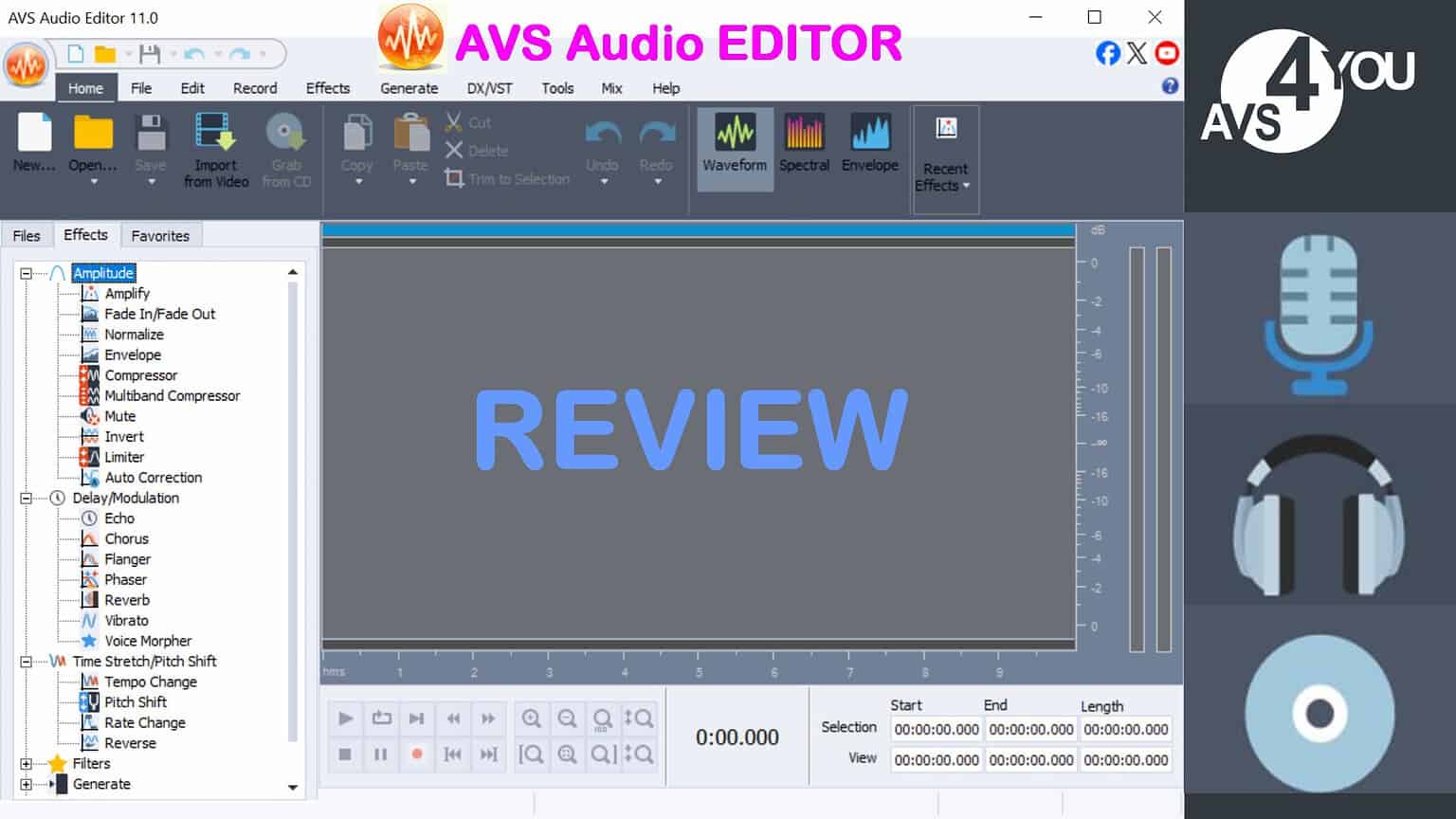Enable the Waveform display
Viewport: 1456px width, 819px height.
734,145
